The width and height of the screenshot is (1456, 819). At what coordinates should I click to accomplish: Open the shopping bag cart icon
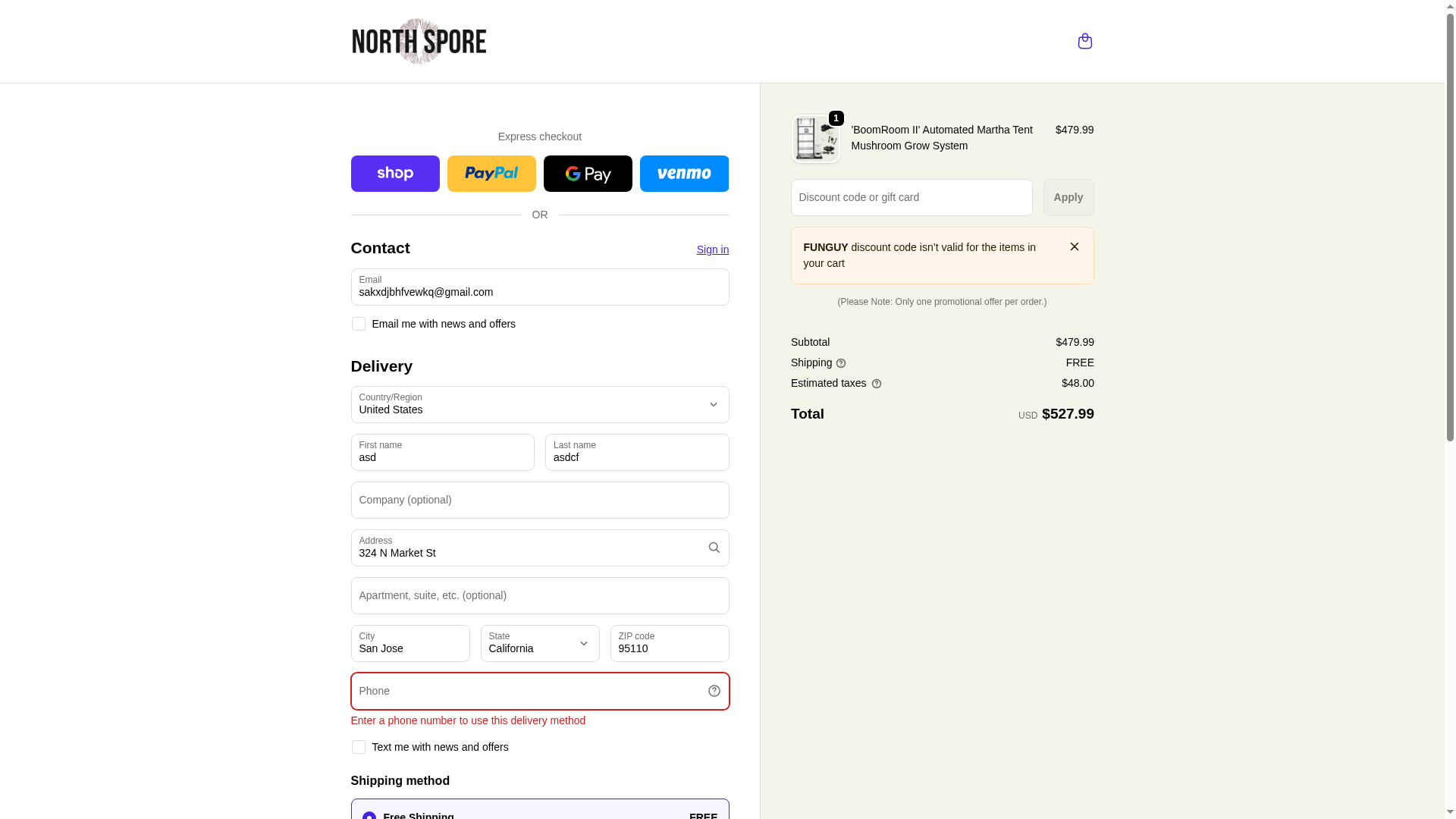pyautogui.click(x=1084, y=41)
